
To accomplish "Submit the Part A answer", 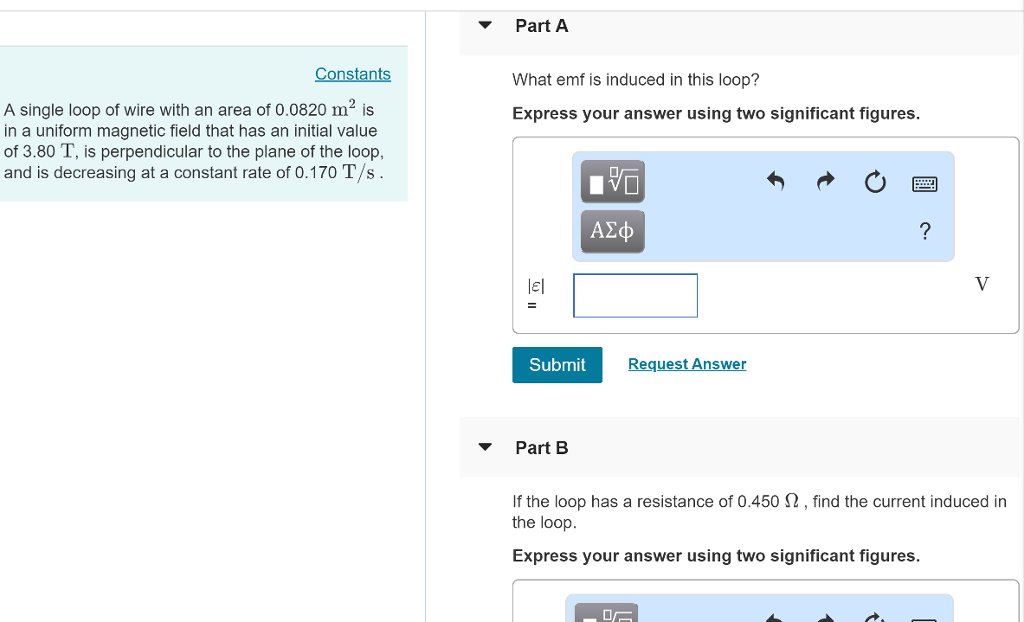I will [556, 364].
